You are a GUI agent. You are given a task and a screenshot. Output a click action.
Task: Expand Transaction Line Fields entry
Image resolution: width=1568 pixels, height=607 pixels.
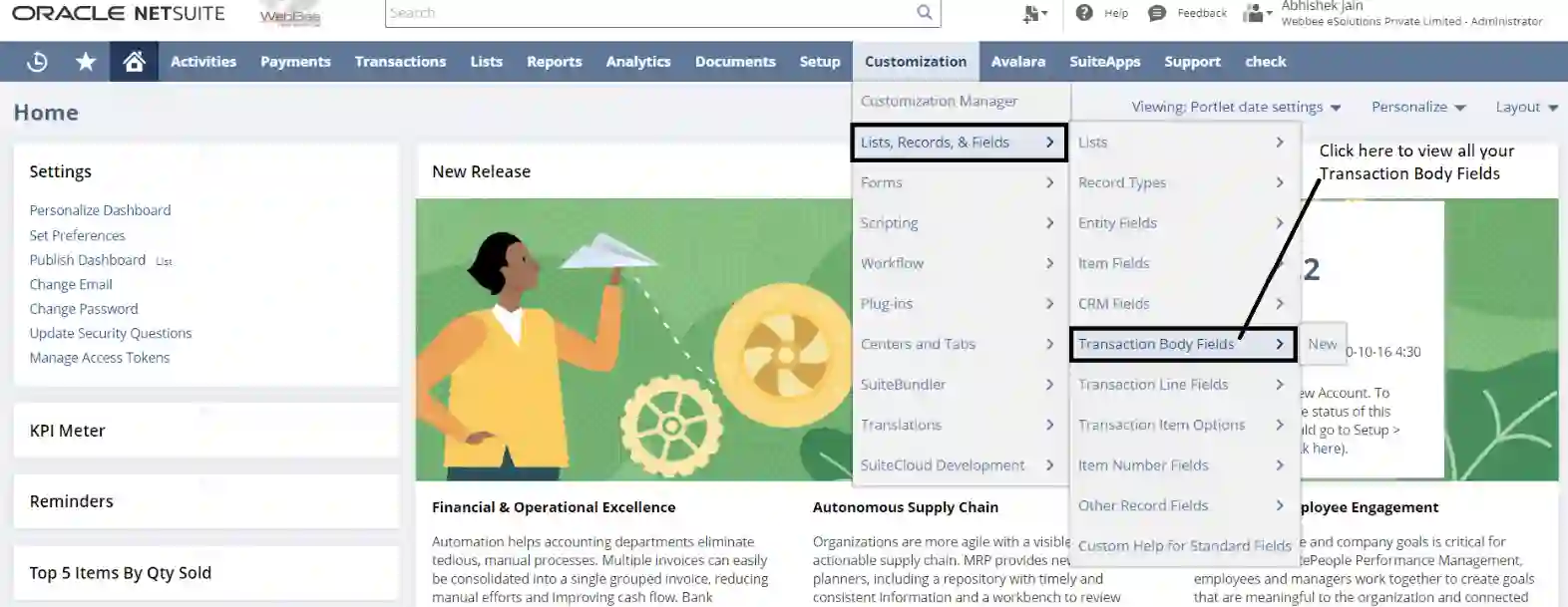tap(1185, 385)
